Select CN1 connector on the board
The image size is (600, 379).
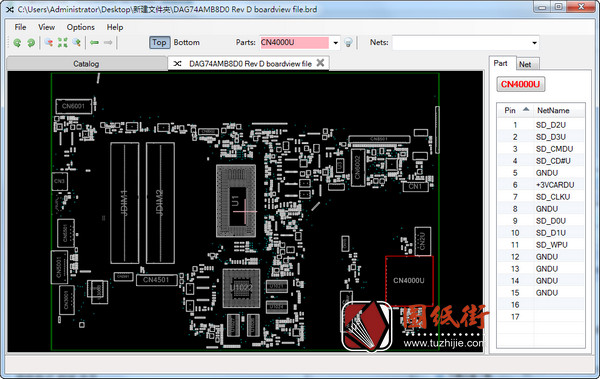click(415, 187)
